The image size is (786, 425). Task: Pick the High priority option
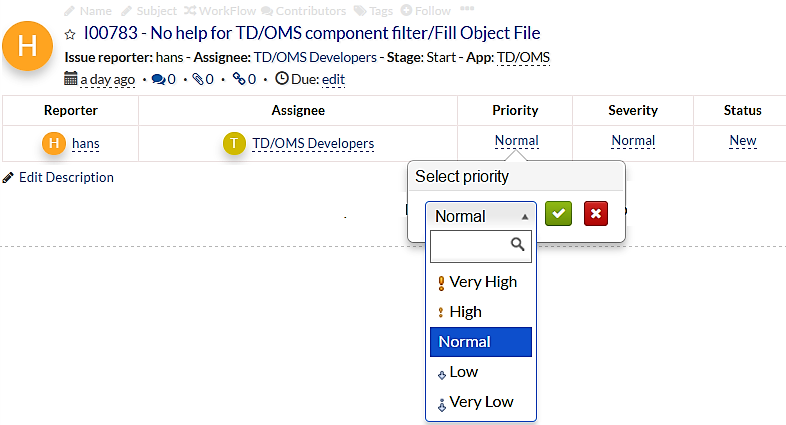(465, 312)
